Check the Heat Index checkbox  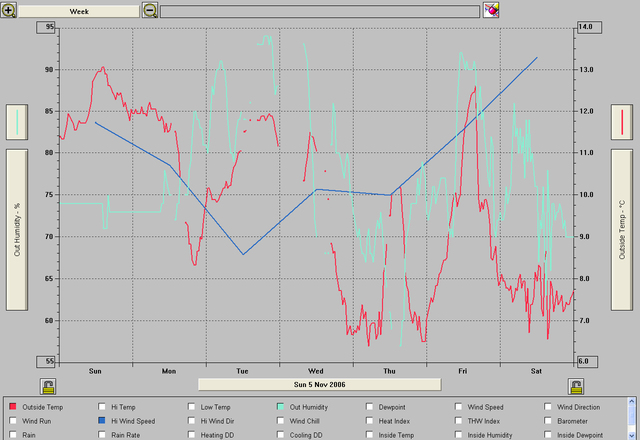tap(370, 421)
